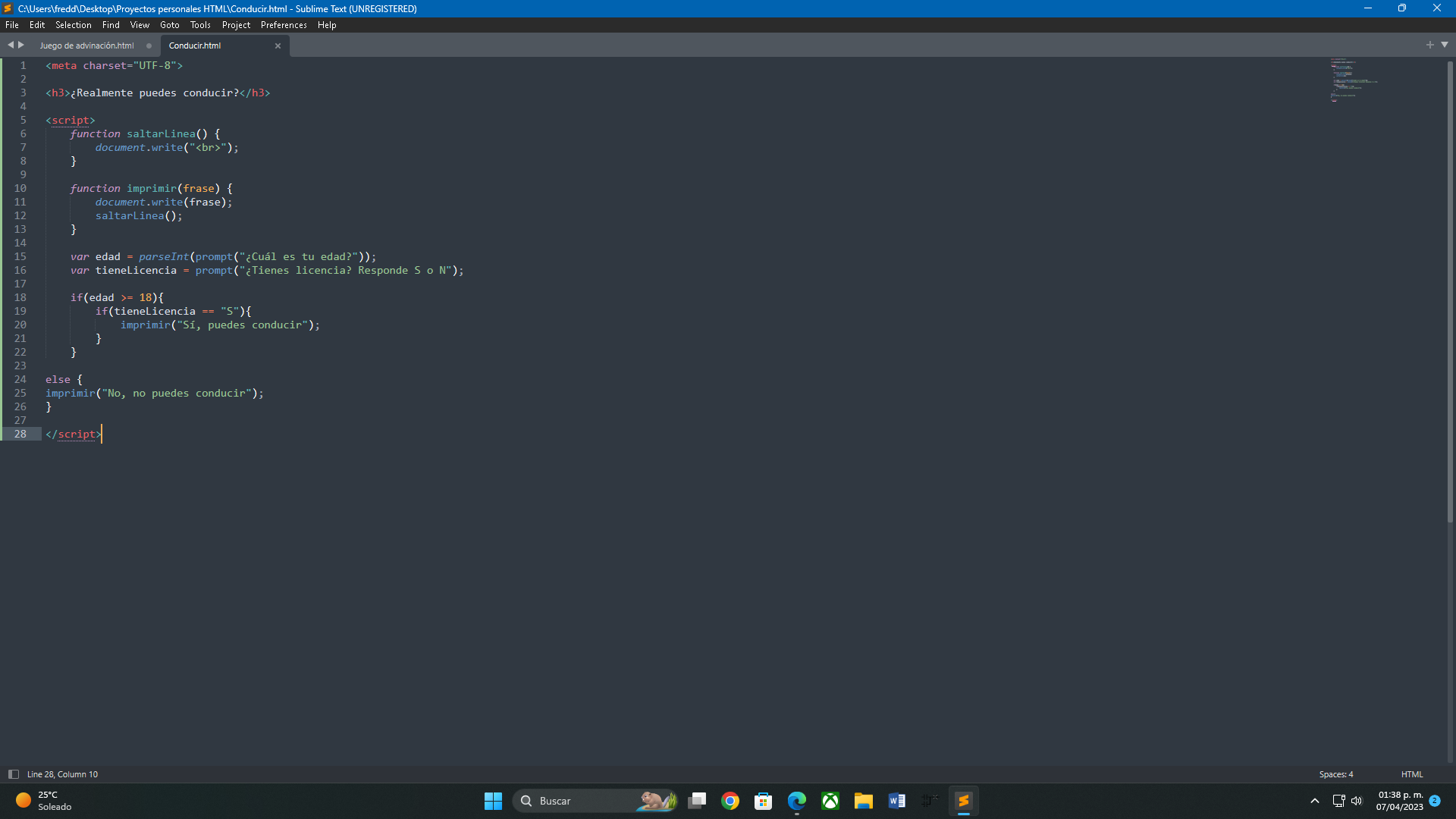Screen dimensions: 1456x819
Task: Open the Windows Start menu
Action: coord(493,801)
